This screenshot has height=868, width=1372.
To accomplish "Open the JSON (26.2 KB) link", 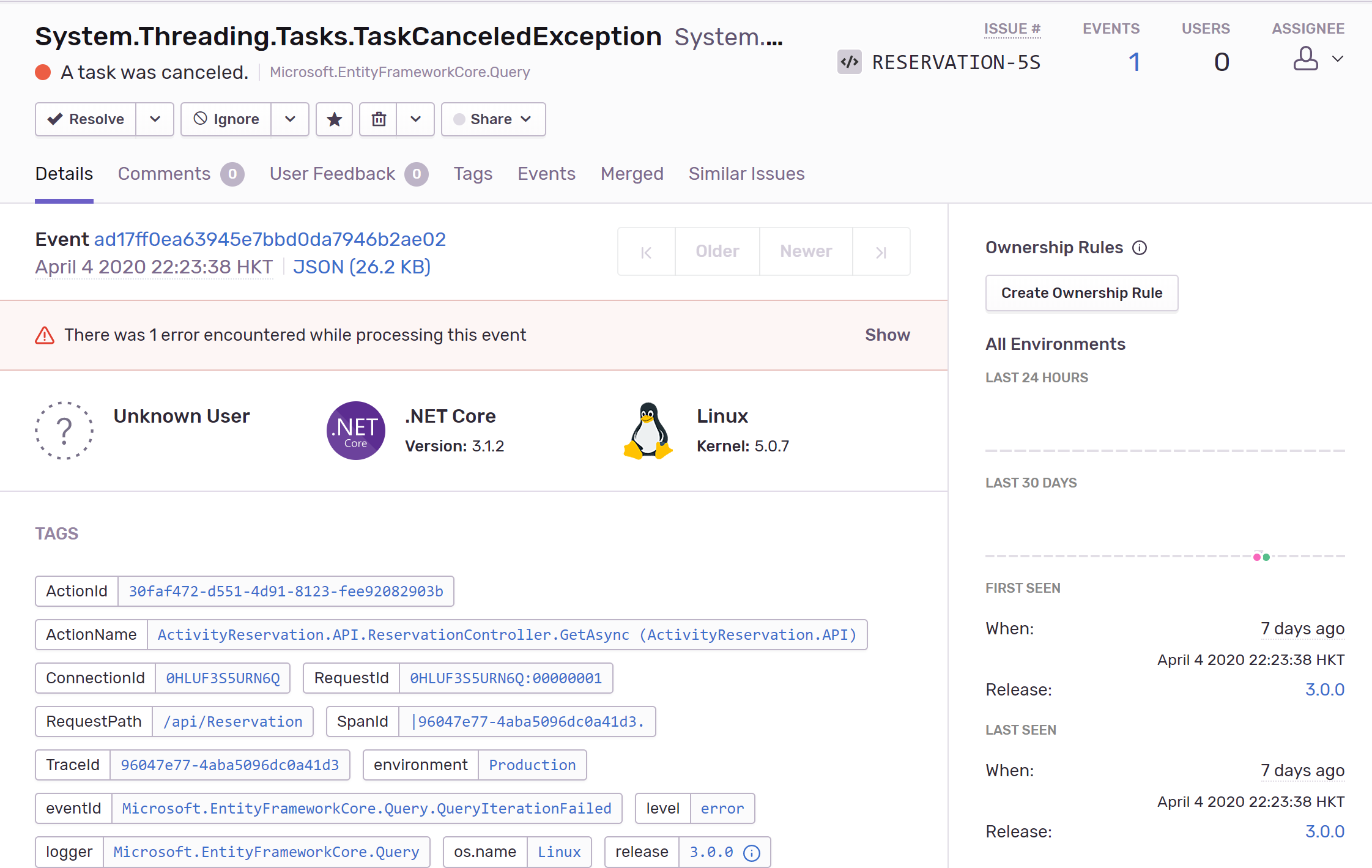I will click(362, 267).
